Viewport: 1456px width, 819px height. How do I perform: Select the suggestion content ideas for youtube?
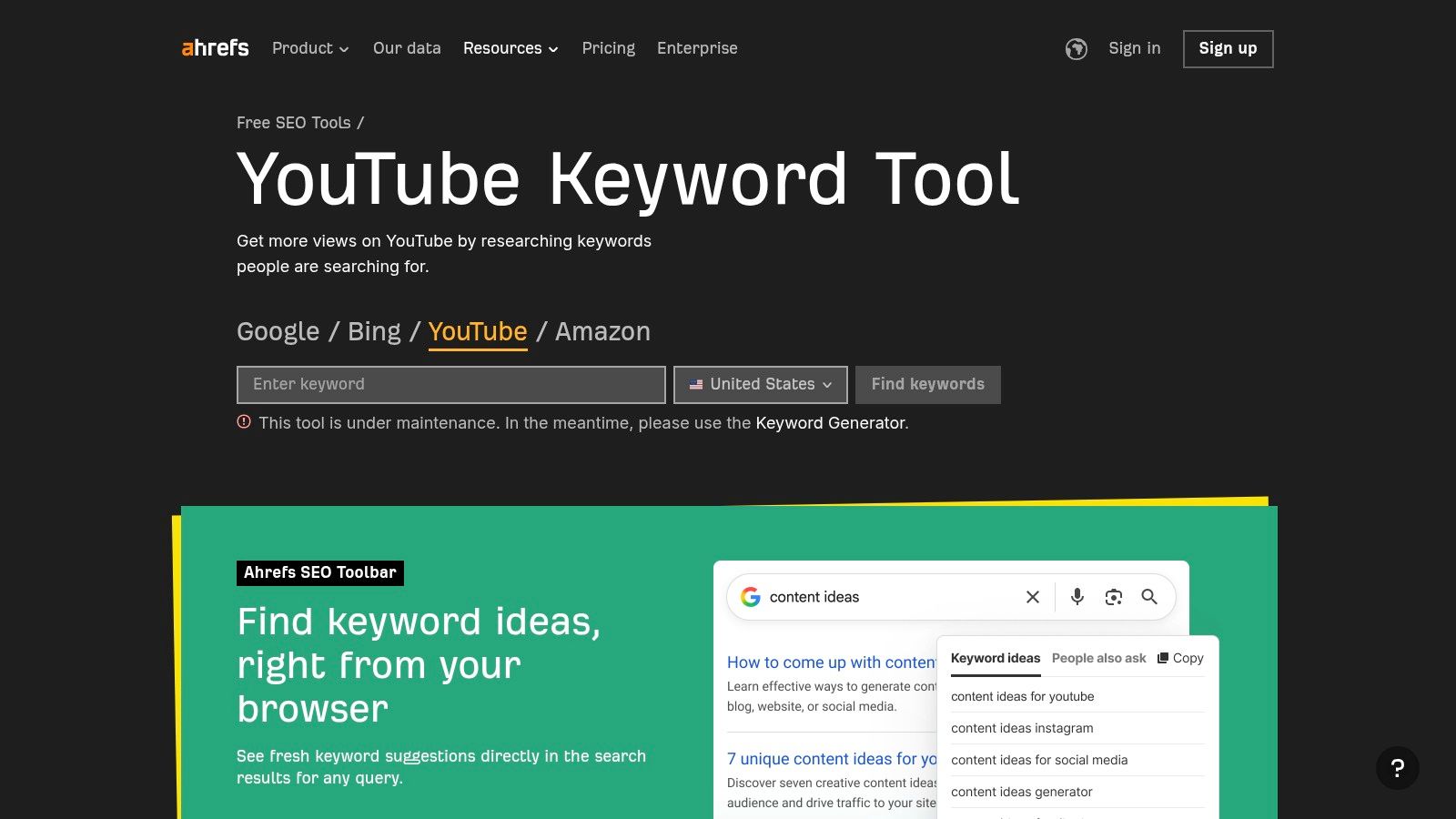click(1023, 695)
